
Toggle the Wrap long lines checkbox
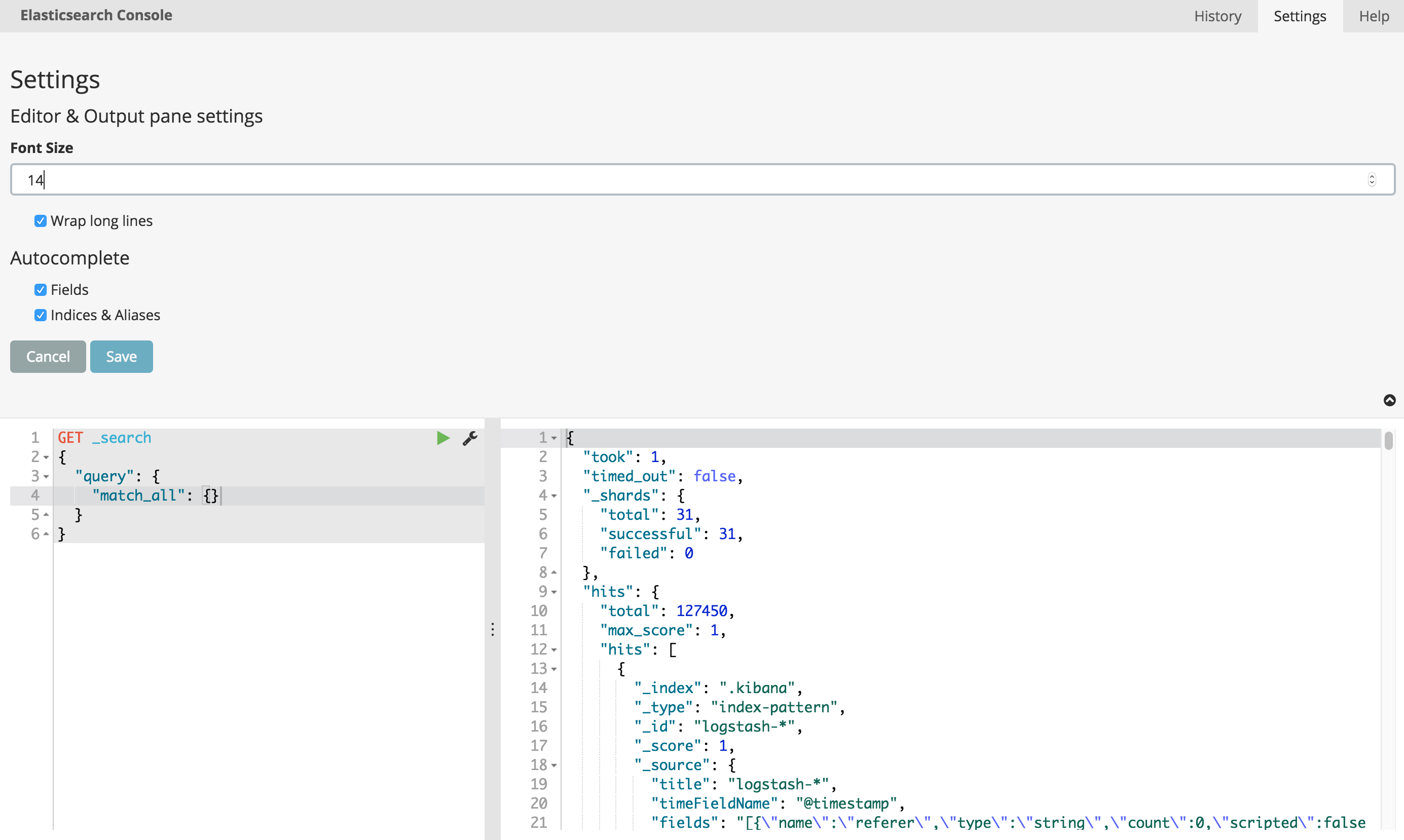(x=40, y=221)
